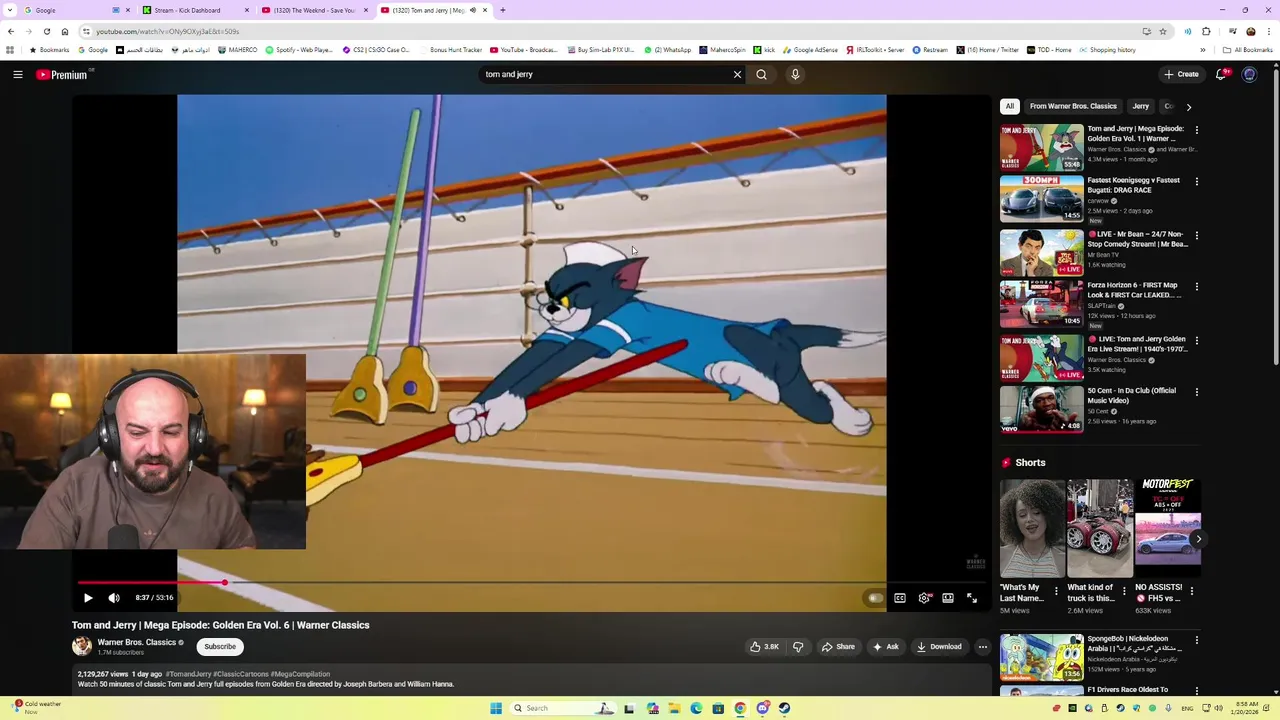Enter full screen mode
Viewport: 1280px width, 720px height.
pyautogui.click(x=972, y=598)
